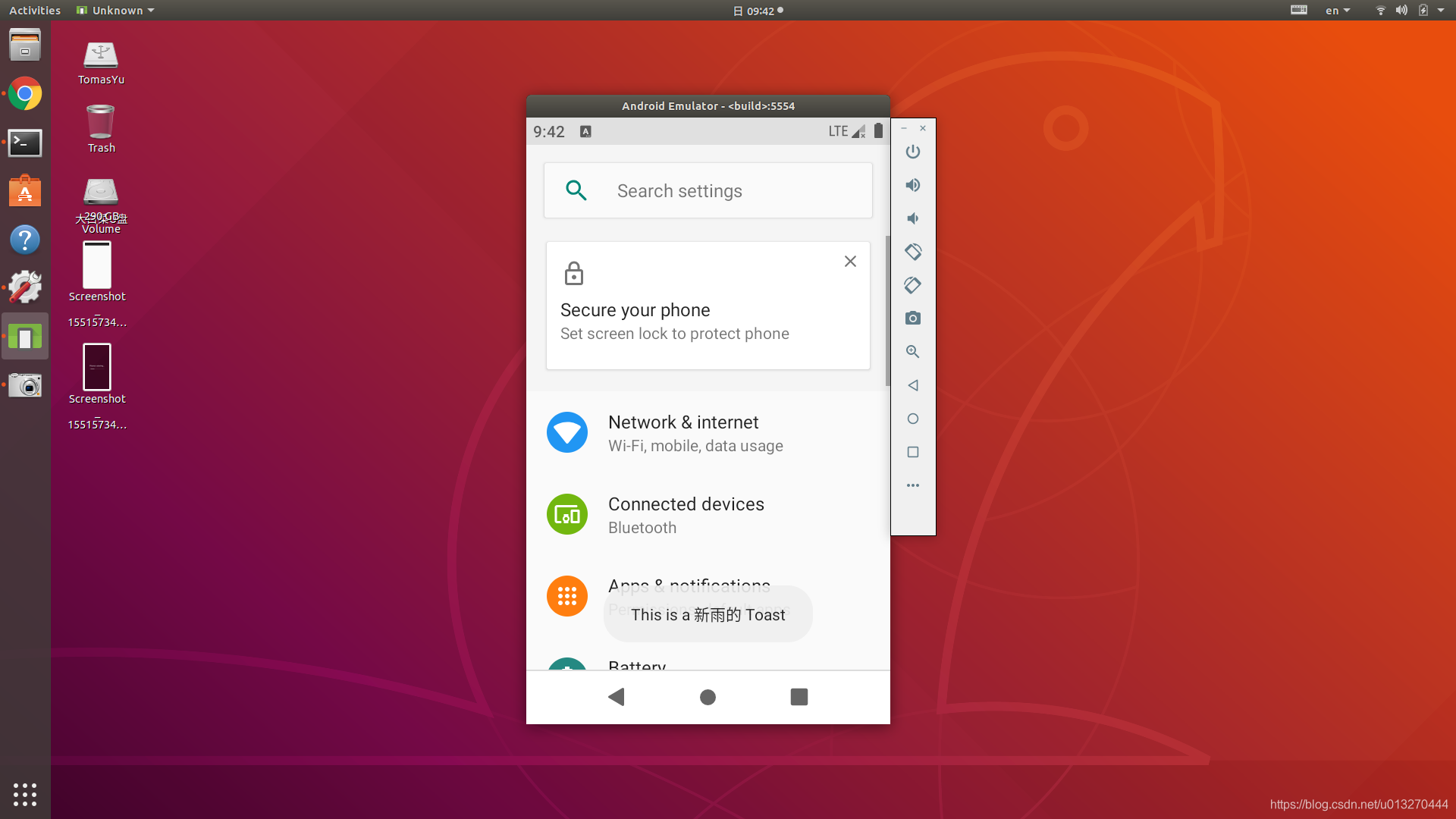Click the Zoom in icon
This screenshot has width=1456, height=819.
[912, 351]
